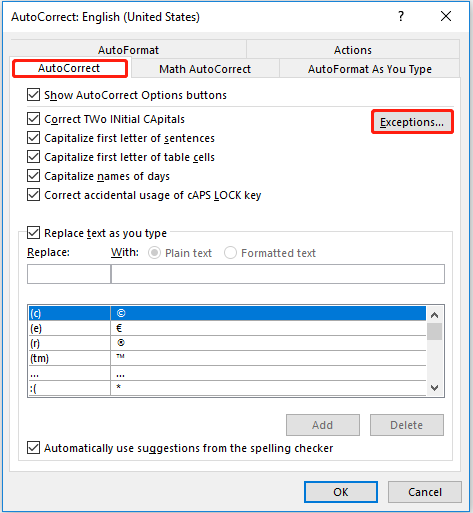Open the AutoFormat As You Type tab
473x513 pixels.
[370, 69]
